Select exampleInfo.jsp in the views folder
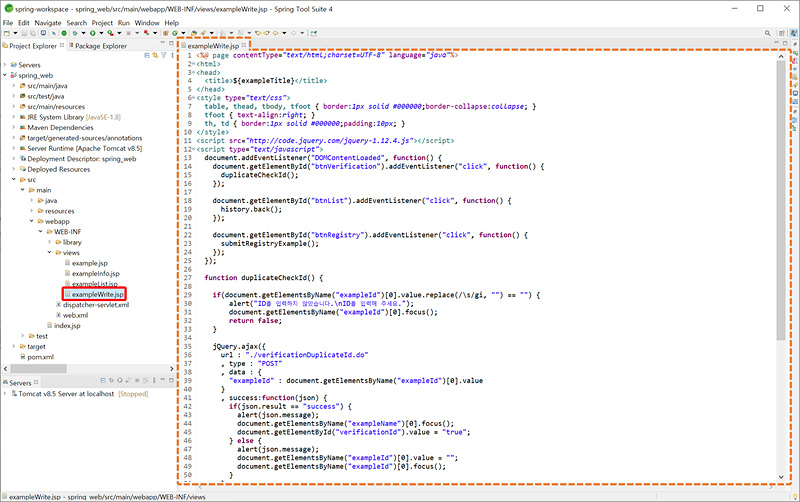800x502 pixels. (95, 273)
